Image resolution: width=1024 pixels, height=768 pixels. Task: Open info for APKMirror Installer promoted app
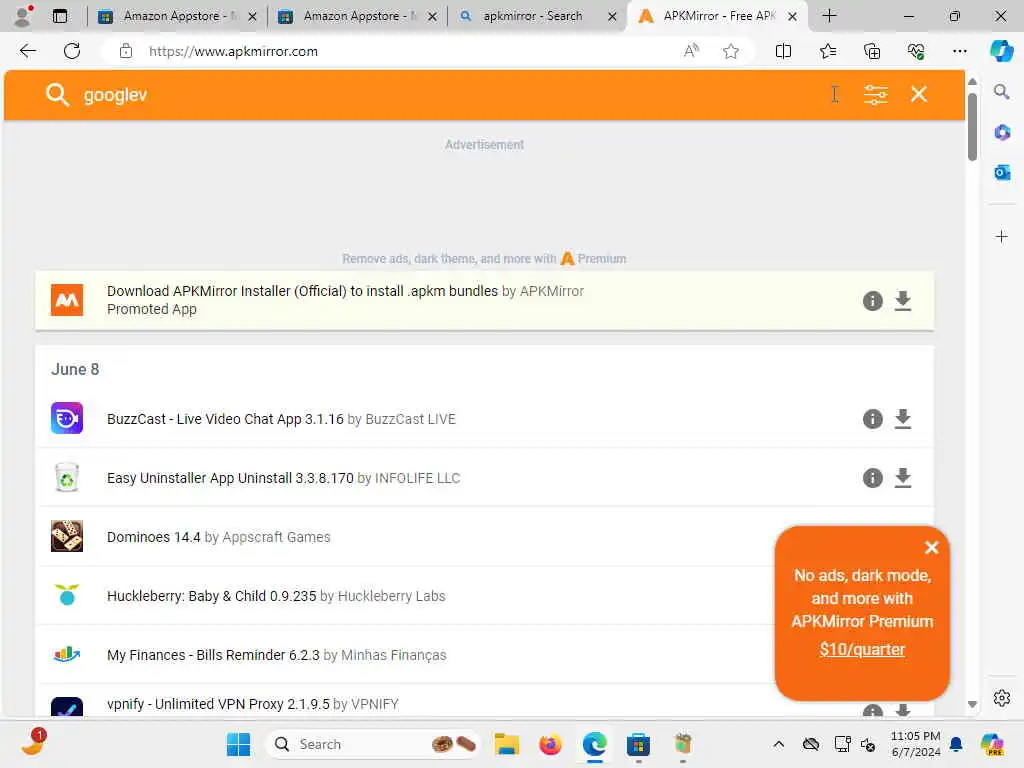coord(872,301)
